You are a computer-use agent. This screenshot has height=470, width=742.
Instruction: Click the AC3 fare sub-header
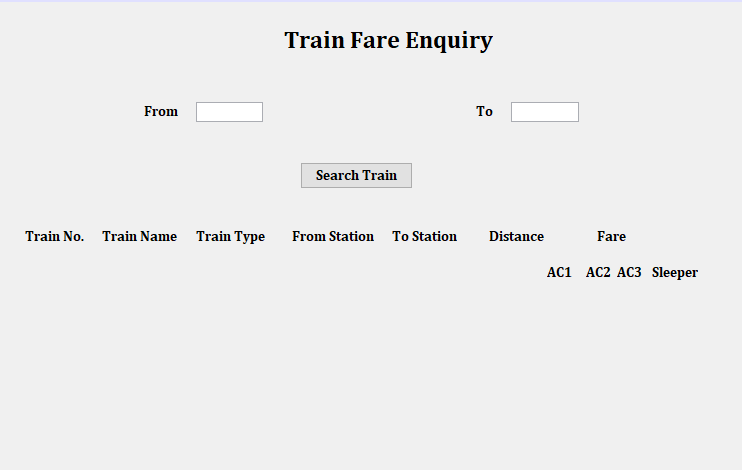(x=629, y=273)
